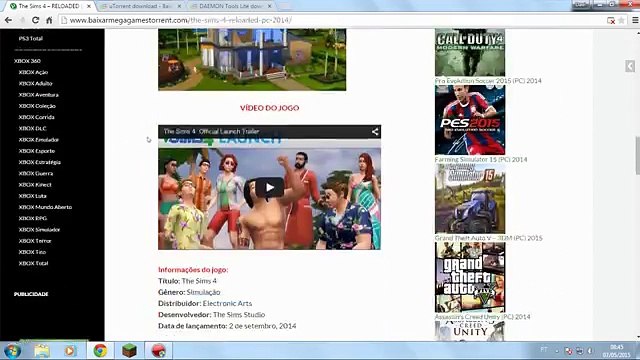Open XBOX Adulto category

pos(36,83)
